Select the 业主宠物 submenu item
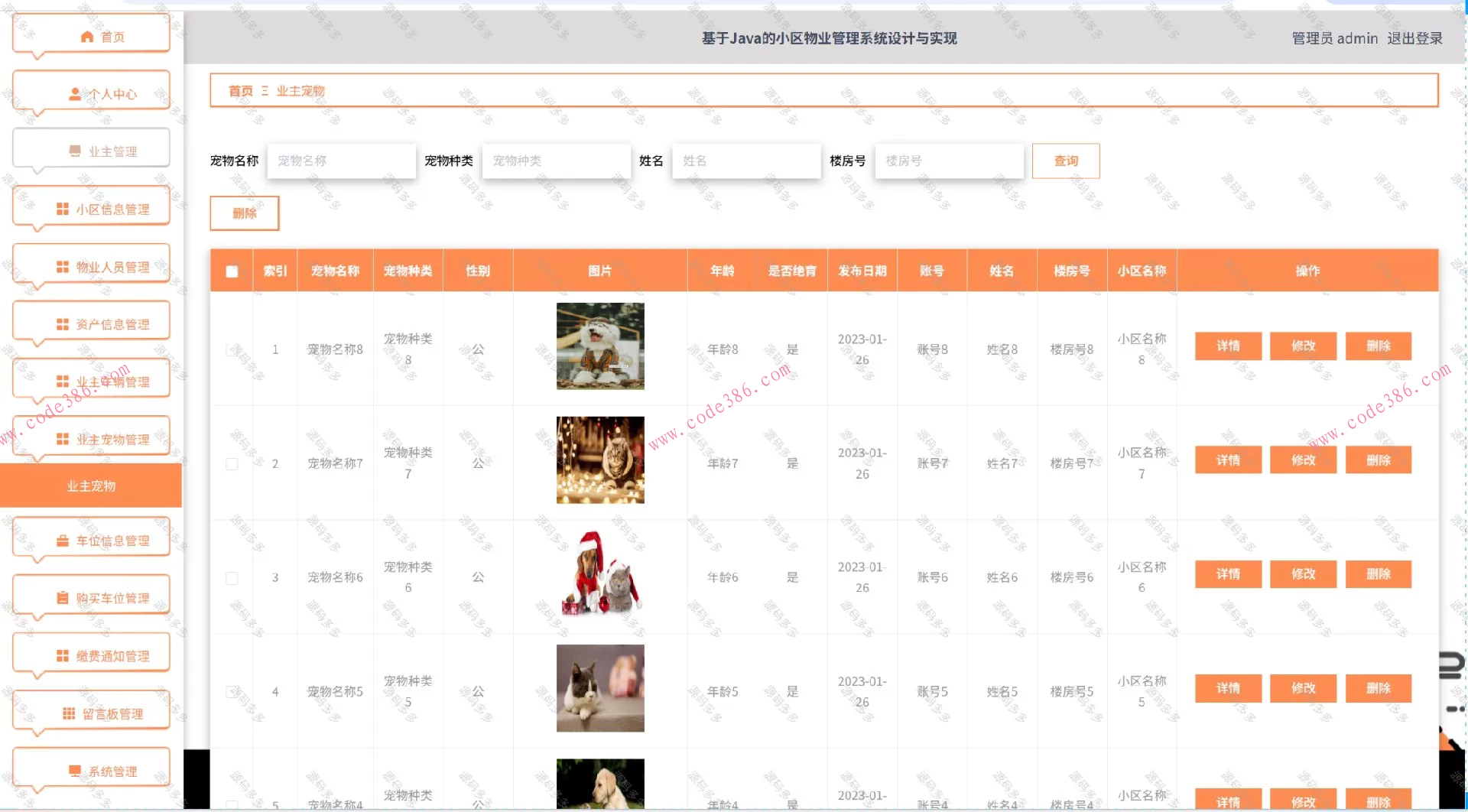This screenshot has height=812, width=1468. pos(91,486)
